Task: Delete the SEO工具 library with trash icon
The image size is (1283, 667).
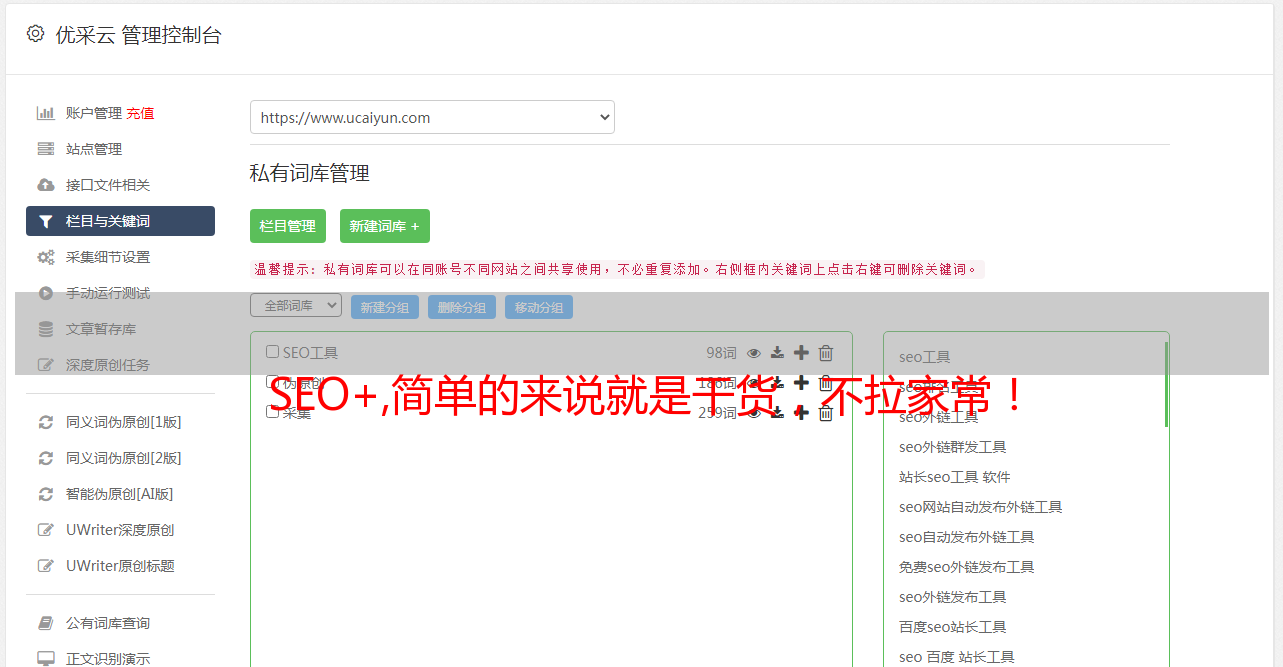Action: (x=826, y=352)
